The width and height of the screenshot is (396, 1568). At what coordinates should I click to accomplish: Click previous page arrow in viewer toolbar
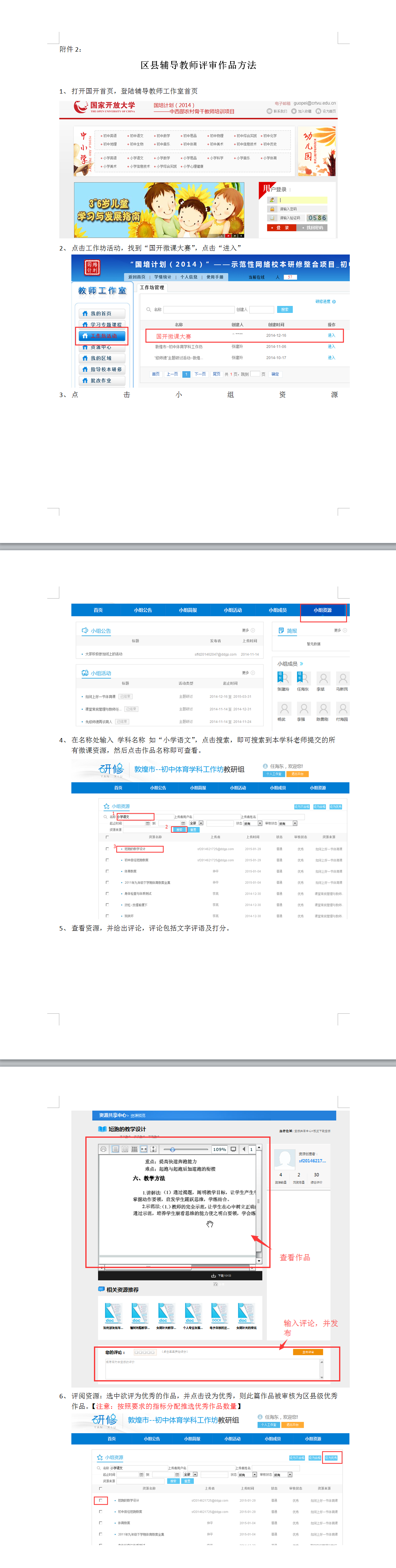(x=244, y=1149)
